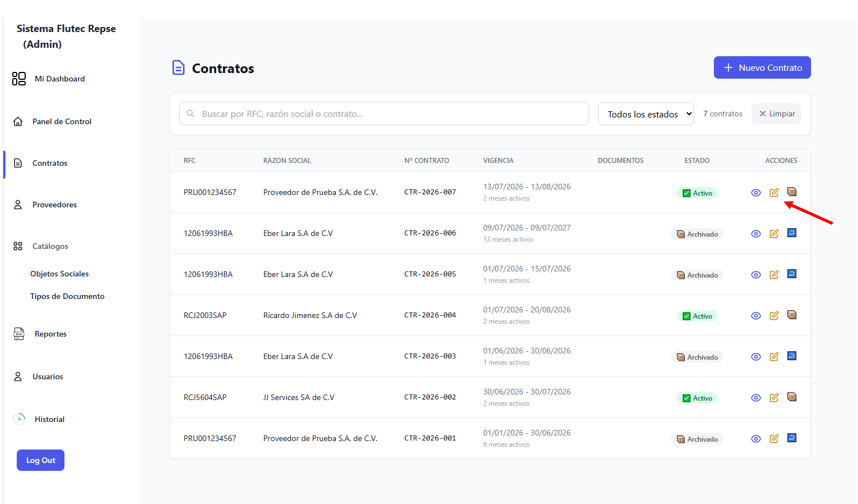Image resolution: width=858 pixels, height=504 pixels.
Task: Click the Activo badge for CTR-2026-007
Action: tap(697, 193)
